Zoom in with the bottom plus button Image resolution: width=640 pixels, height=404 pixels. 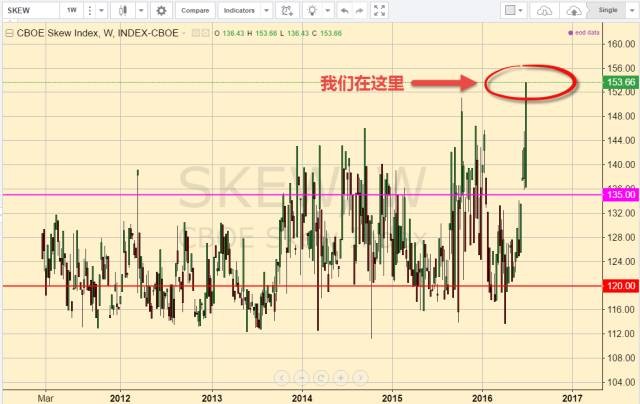341,377
